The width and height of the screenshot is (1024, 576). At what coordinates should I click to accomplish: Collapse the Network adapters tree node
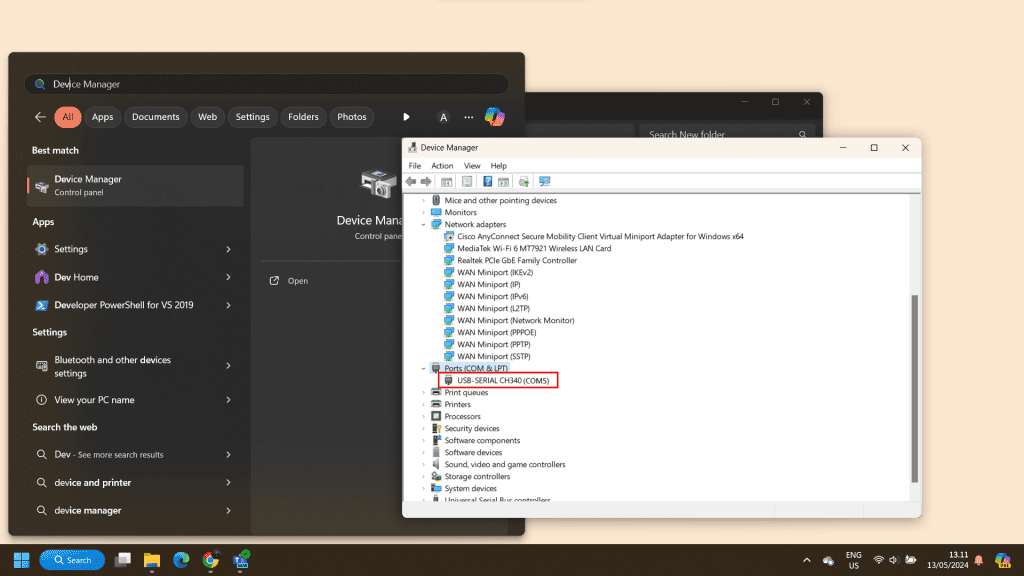click(424, 225)
